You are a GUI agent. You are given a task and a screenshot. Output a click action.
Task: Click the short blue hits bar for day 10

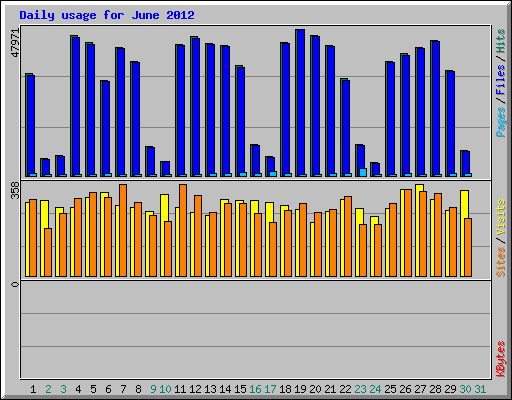coord(166,169)
